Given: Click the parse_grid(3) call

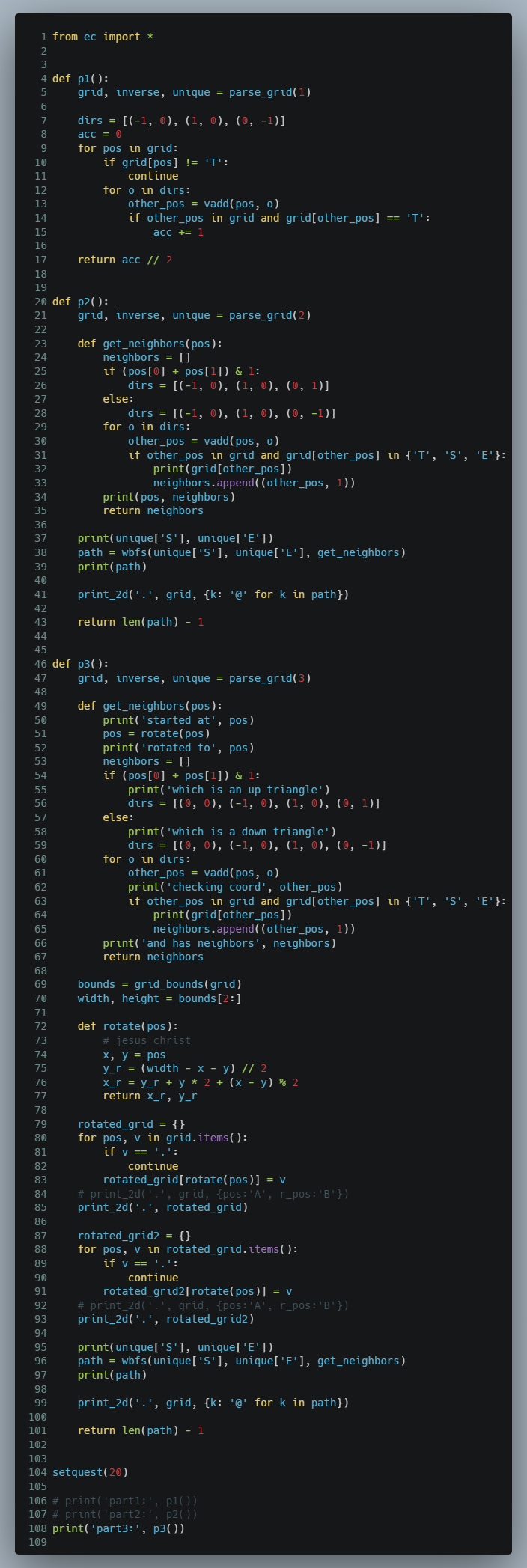Looking at the screenshot, I should pos(269,678).
